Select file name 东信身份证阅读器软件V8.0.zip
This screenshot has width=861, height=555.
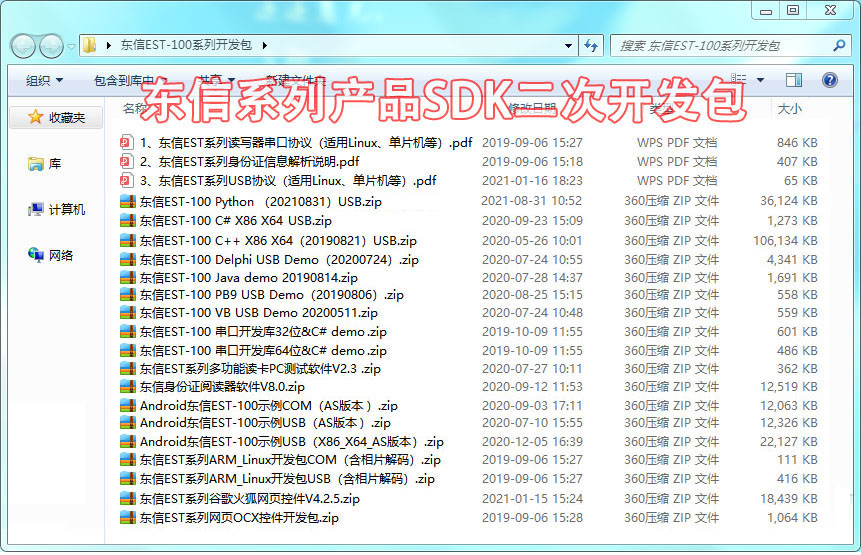click(222, 386)
